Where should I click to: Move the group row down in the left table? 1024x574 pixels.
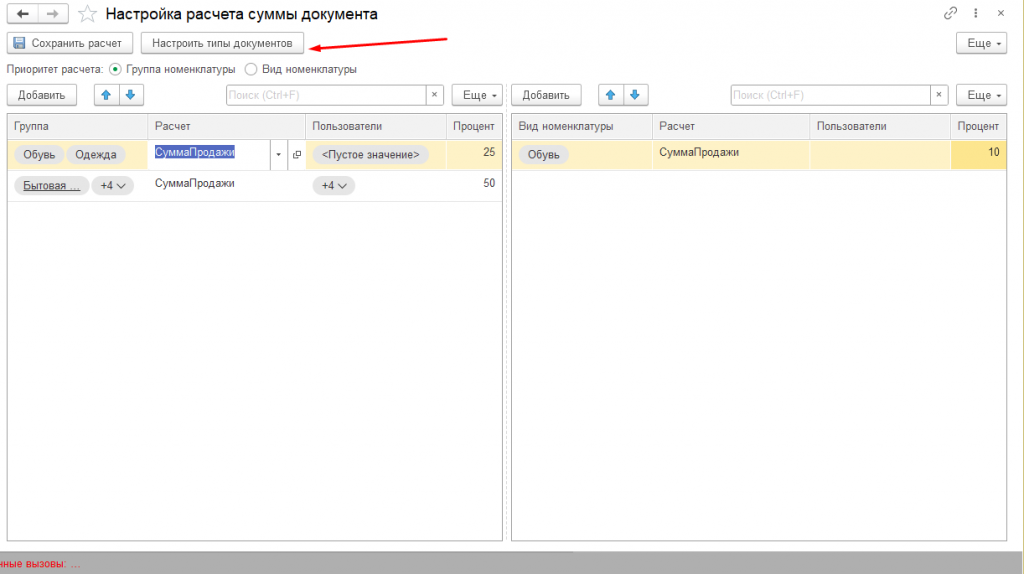tap(131, 95)
